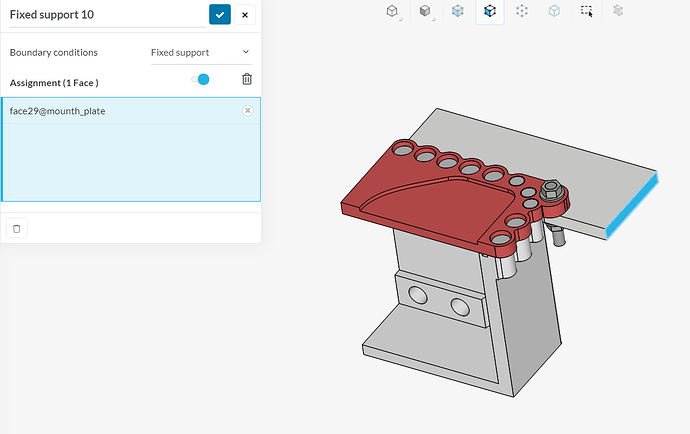This screenshot has height=434, width=690.
Task: Remove face29@mounth_plate from the assignment list
Action: pyautogui.click(x=248, y=110)
